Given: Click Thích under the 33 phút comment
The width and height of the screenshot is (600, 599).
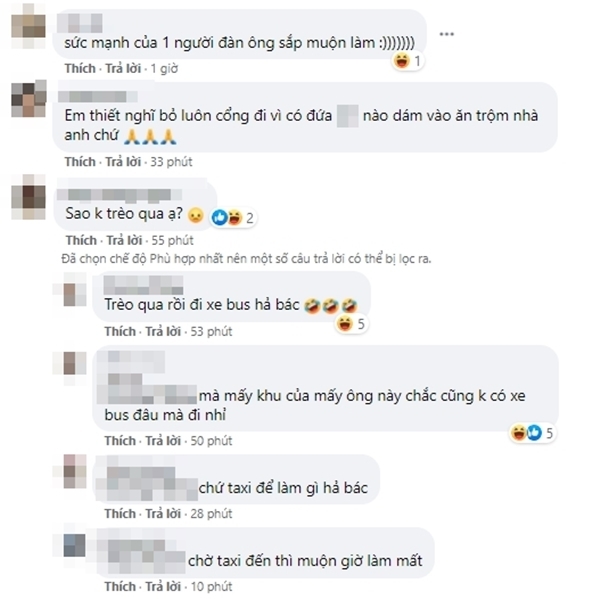Looking at the screenshot, I should pos(80,162).
